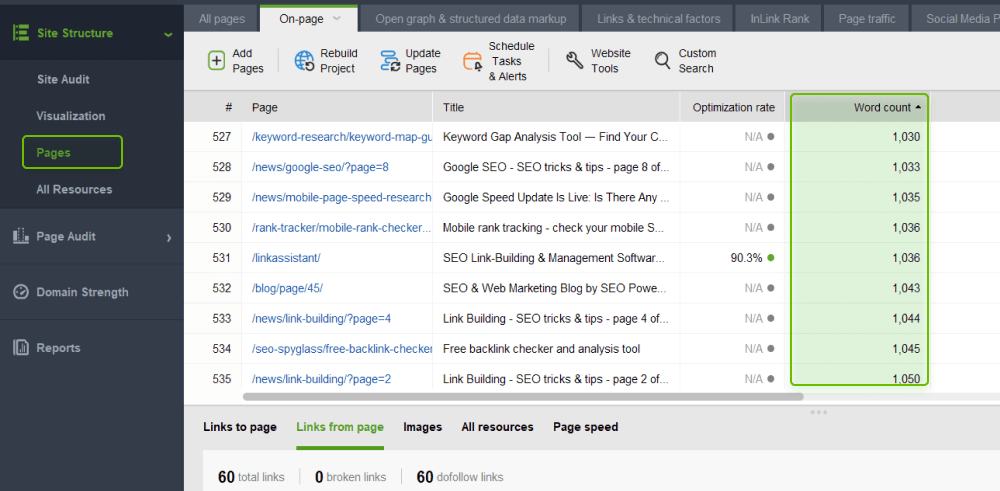Open the /blog/page/45/ page link
Image resolution: width=1000 pixels, height=491 pixels.
coord(287,288)
